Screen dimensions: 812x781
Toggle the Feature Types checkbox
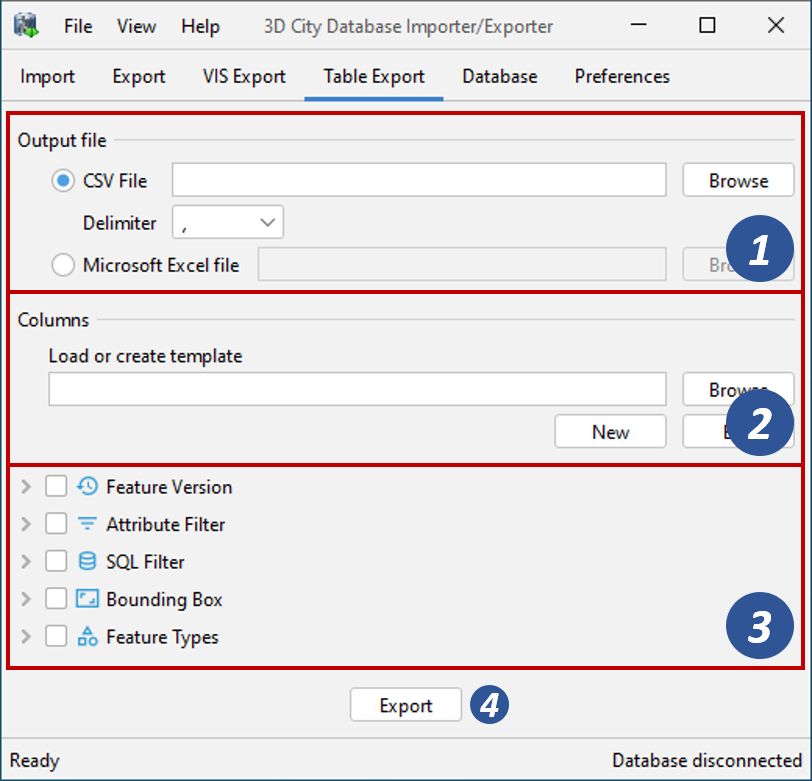click(56, 636)
